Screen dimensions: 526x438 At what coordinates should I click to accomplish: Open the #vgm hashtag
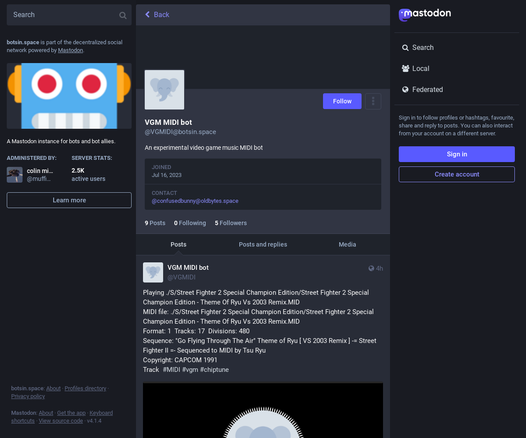(x=190, y=370)
